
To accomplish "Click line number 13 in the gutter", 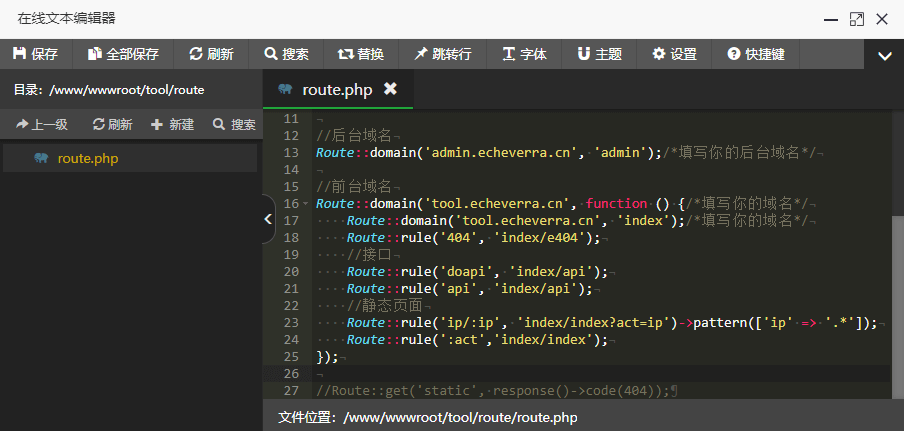I will [x=292, y=153].
